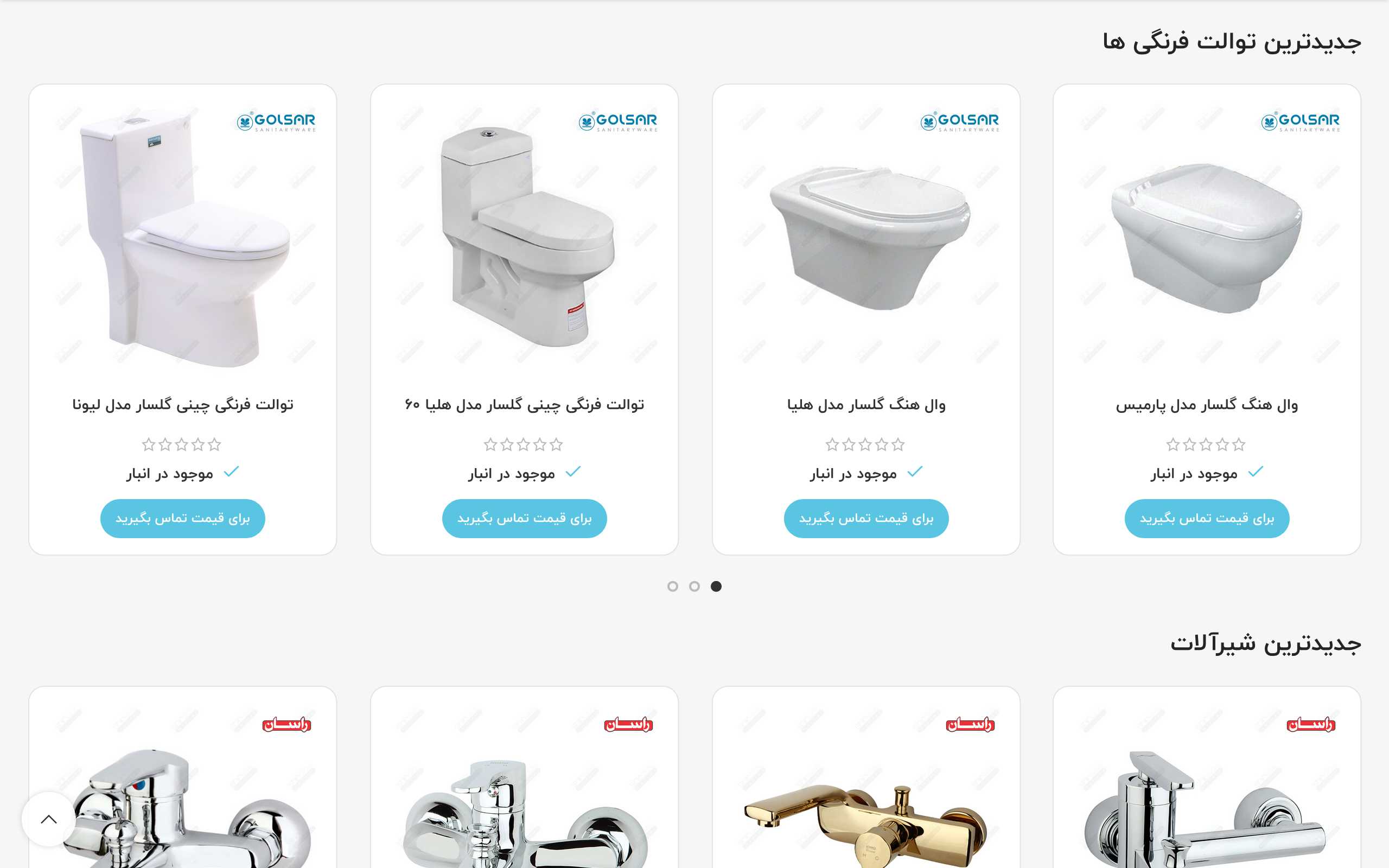The height and width of the screenshot is (868, 1389).
Task: Click Golsar logo on Helia 60 toilet card
Action: [617, 121]
